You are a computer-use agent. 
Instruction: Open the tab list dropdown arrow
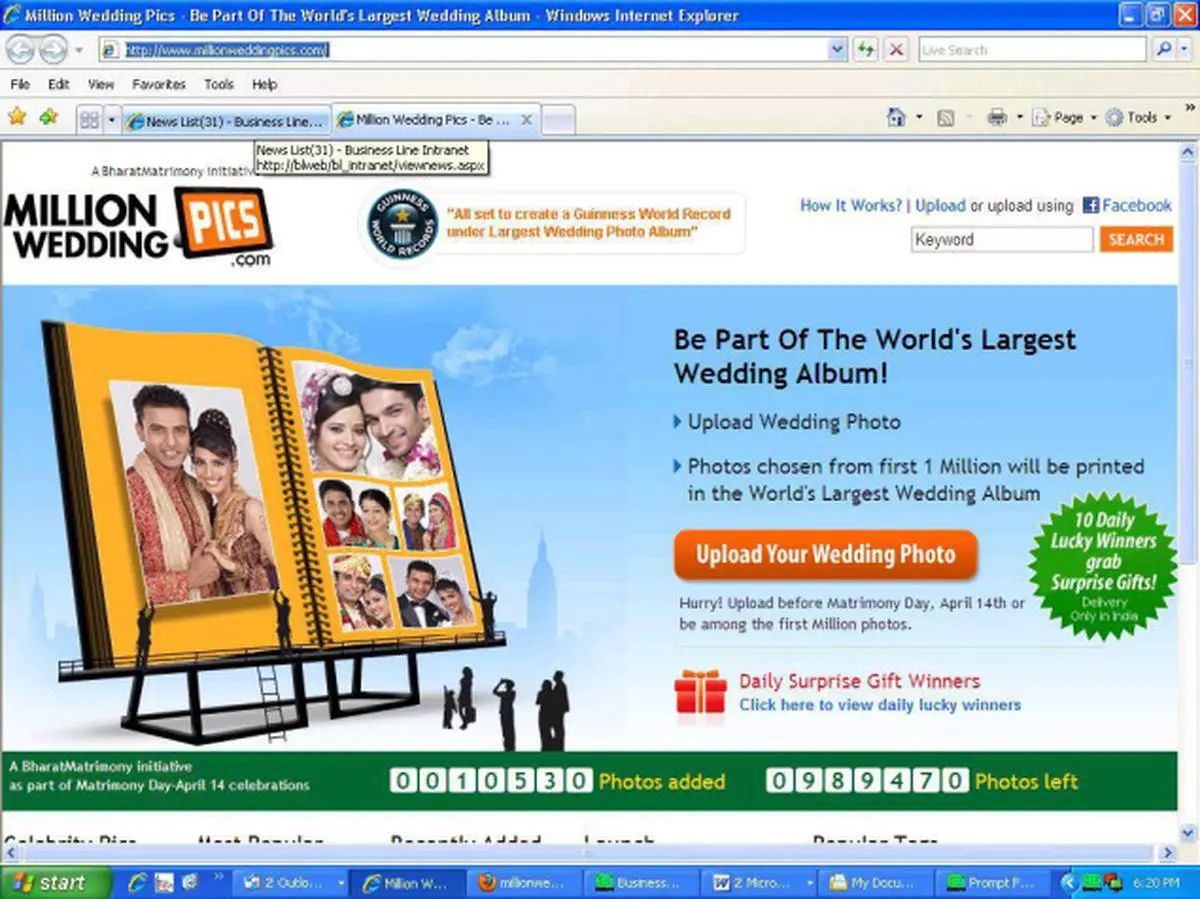pyautogui.click(x=112, y=120)
